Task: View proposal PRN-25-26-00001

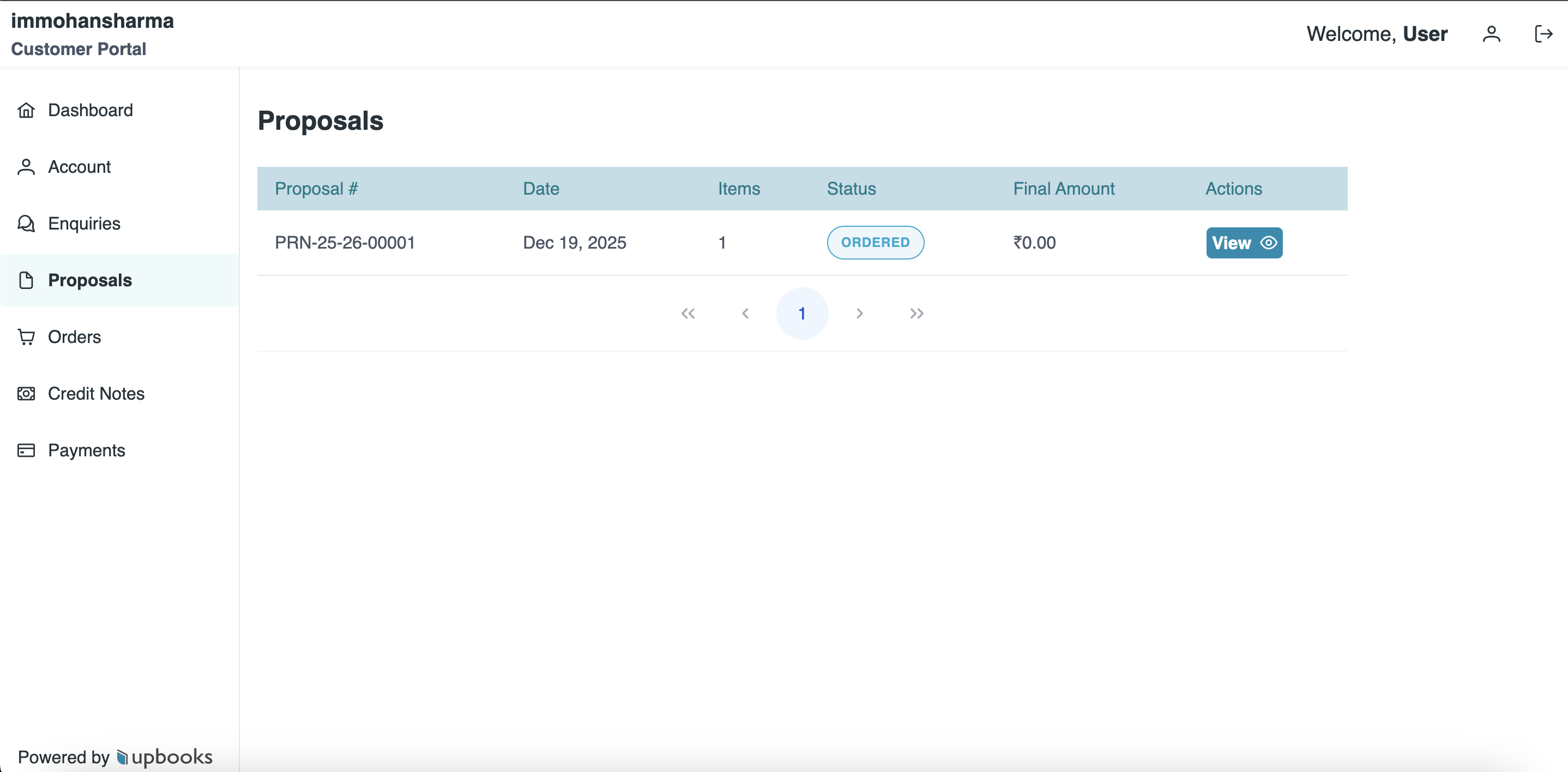Action: 1244,242
